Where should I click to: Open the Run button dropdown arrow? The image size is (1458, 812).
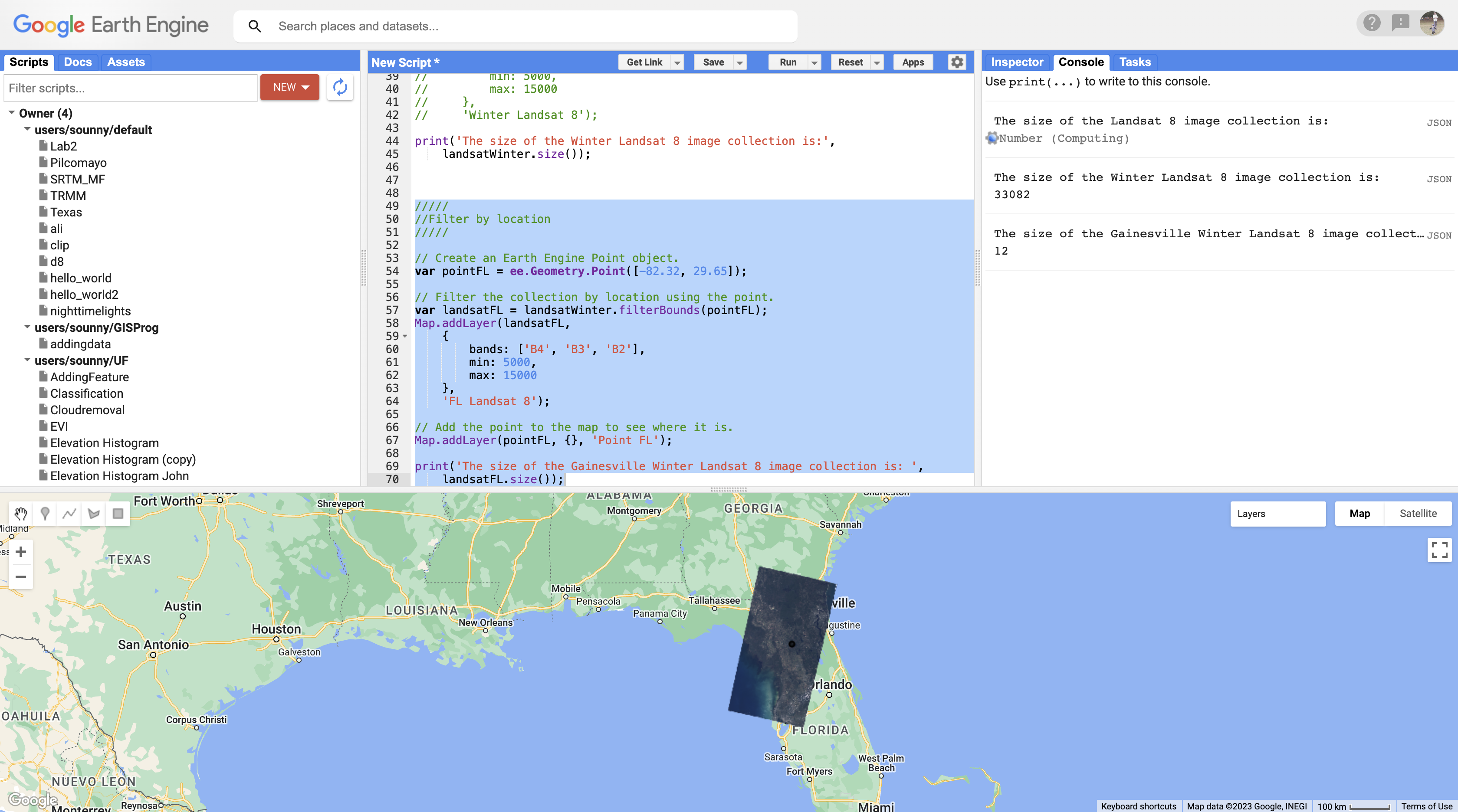[x=814, y=62]
